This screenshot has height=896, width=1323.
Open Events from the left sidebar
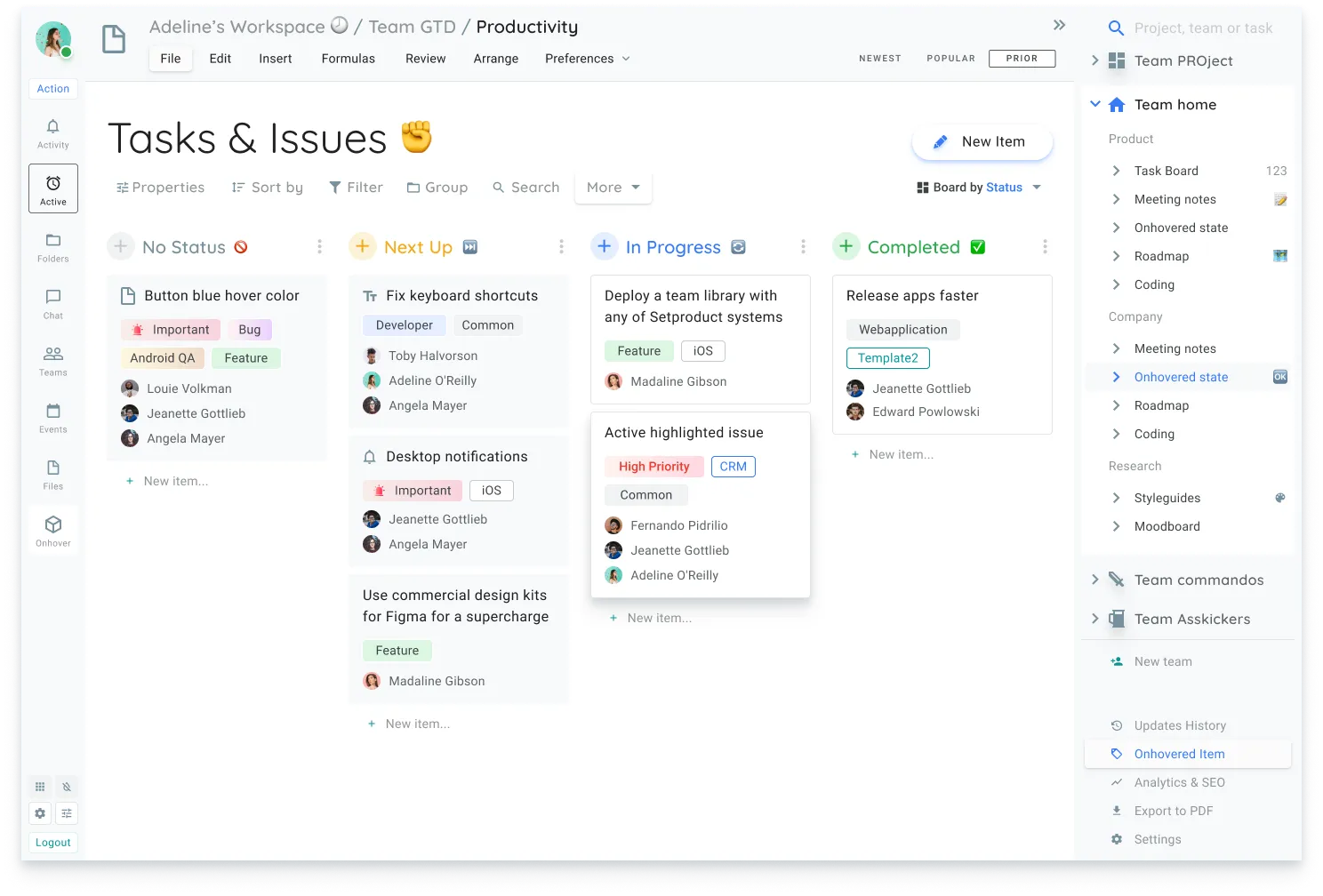52,416
